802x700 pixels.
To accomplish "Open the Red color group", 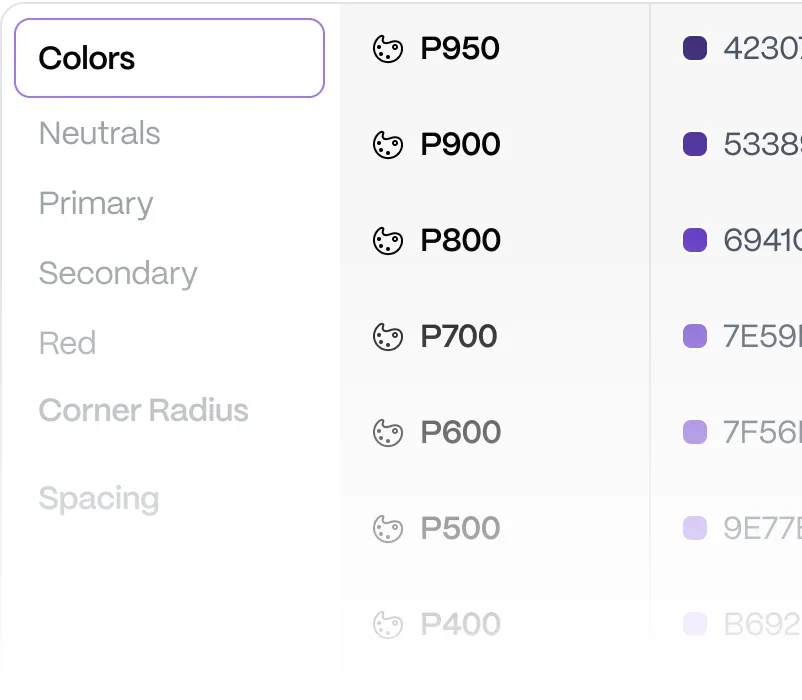I will pos(67,343).
